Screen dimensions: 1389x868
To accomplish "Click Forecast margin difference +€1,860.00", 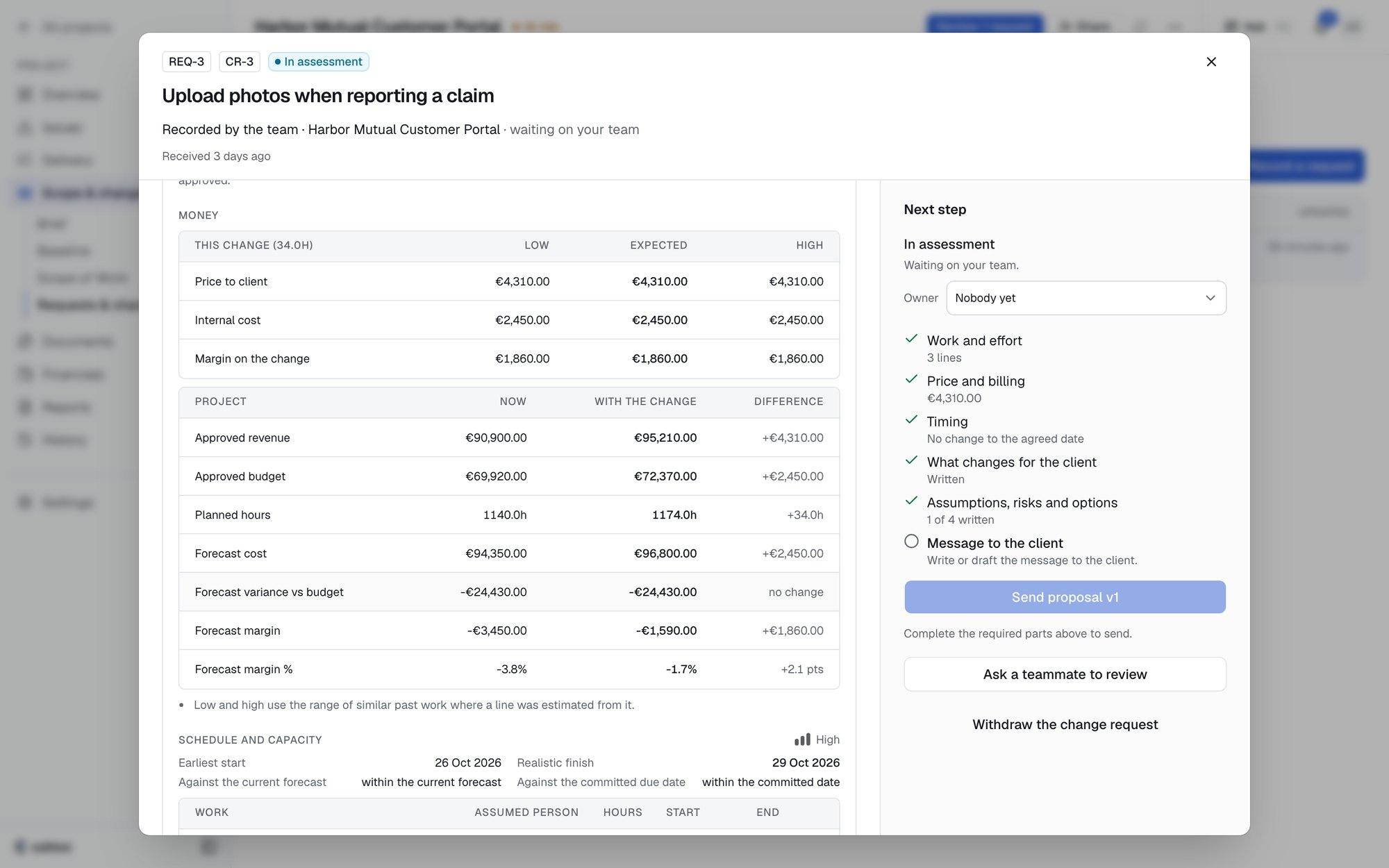I will (x=792, y=631).
